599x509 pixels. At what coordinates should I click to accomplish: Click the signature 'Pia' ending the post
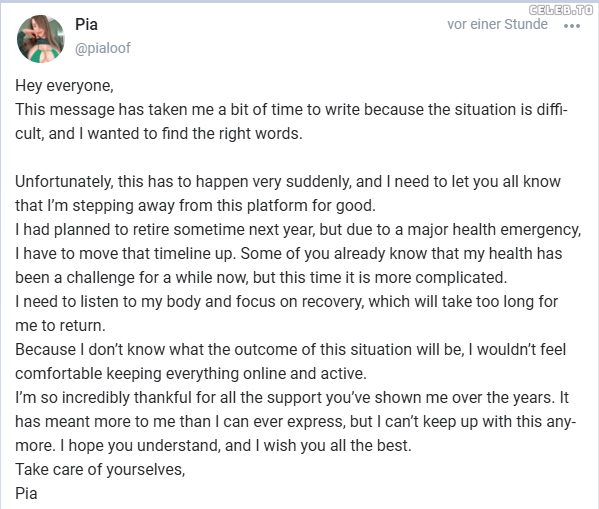pos(26,494)
